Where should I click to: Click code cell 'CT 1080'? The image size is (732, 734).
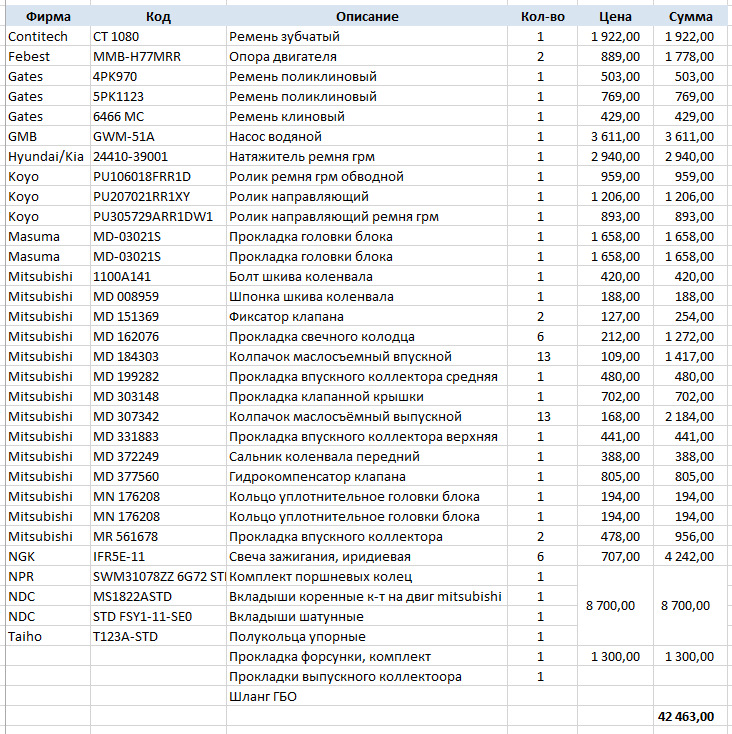(x=158, y=36)
